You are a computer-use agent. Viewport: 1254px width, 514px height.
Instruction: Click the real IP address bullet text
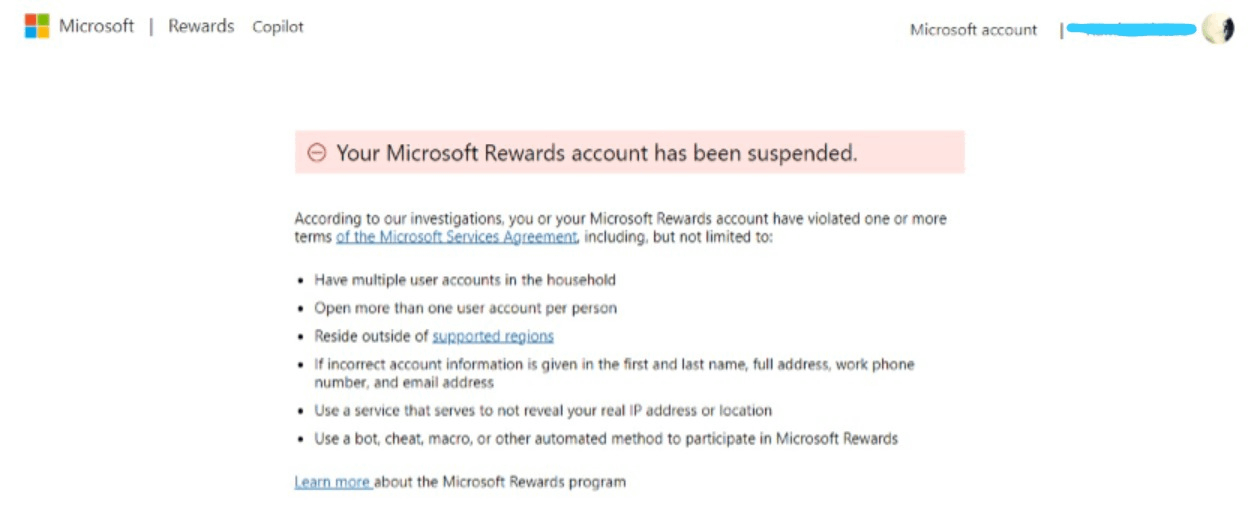(543, 410)
